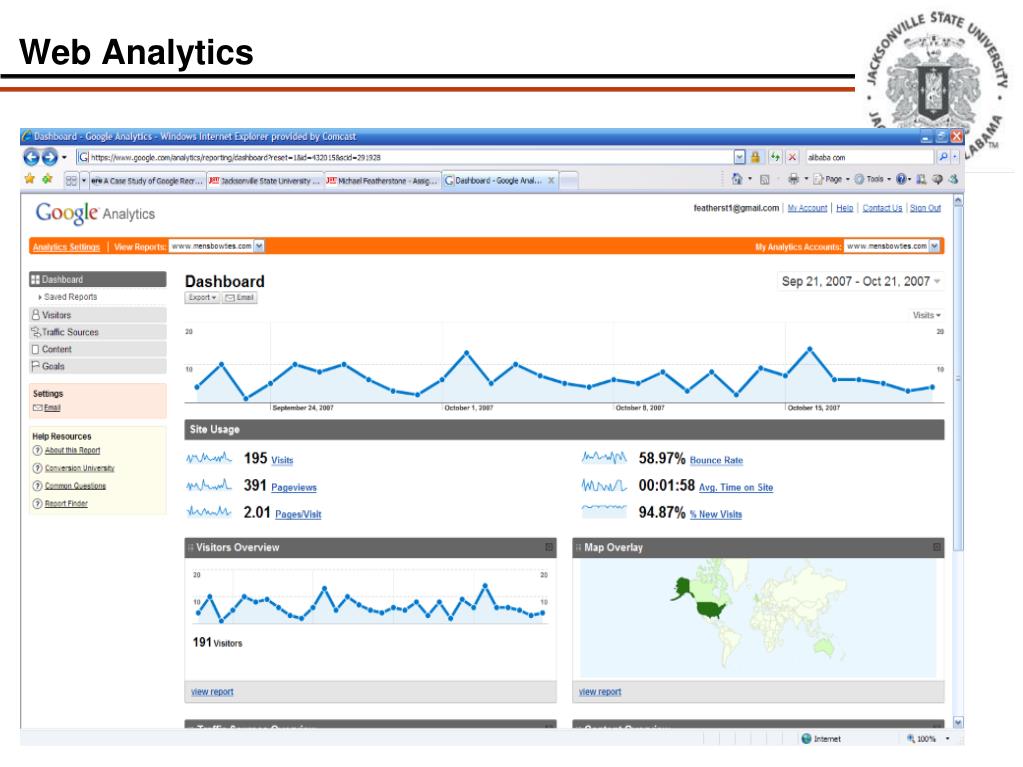Click the Contact Us link
Image resolution: width=1023 pixels, height=767 pixels.
(882, 208)
